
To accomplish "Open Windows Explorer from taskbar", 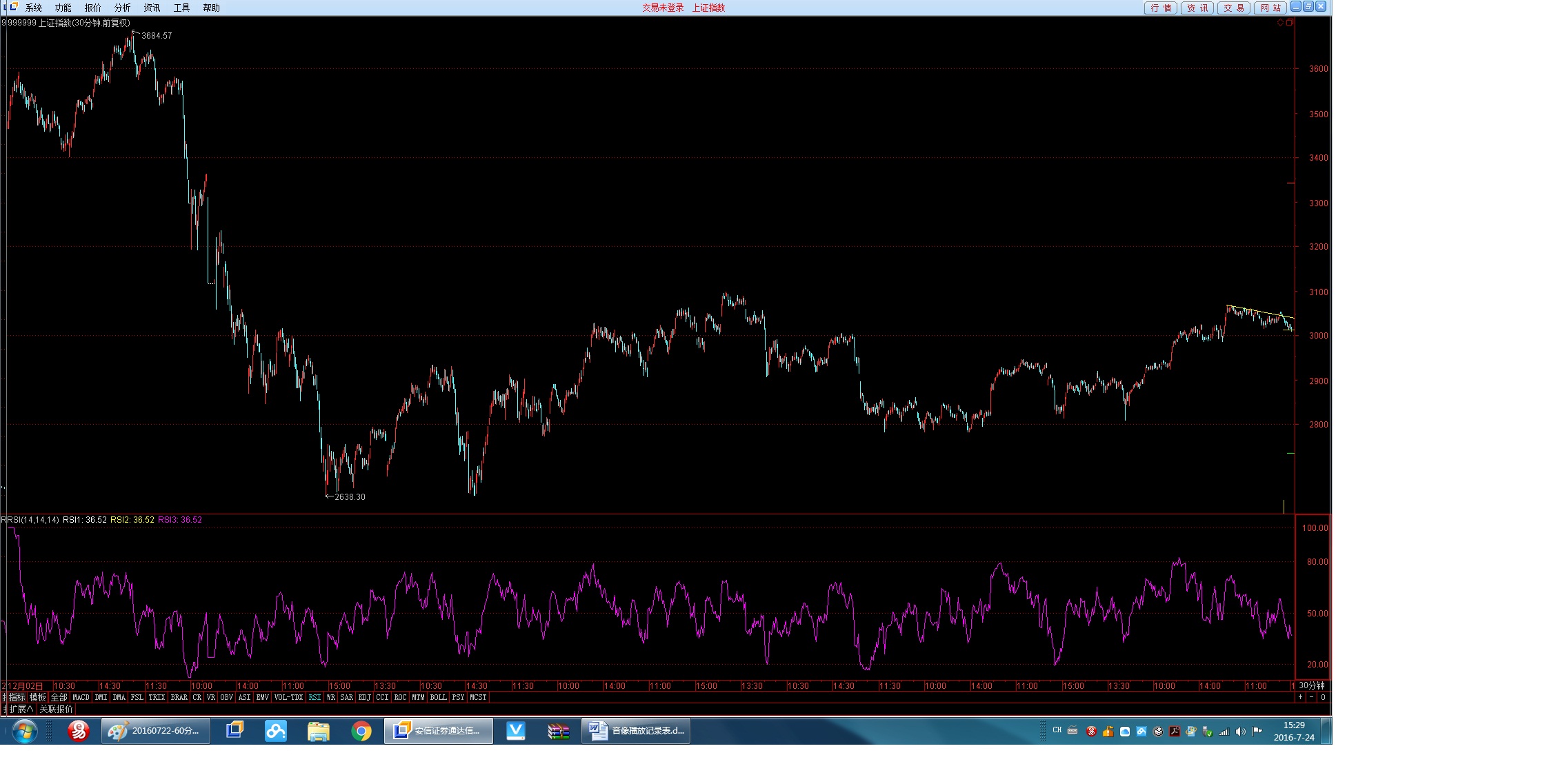I will point(319,731).
